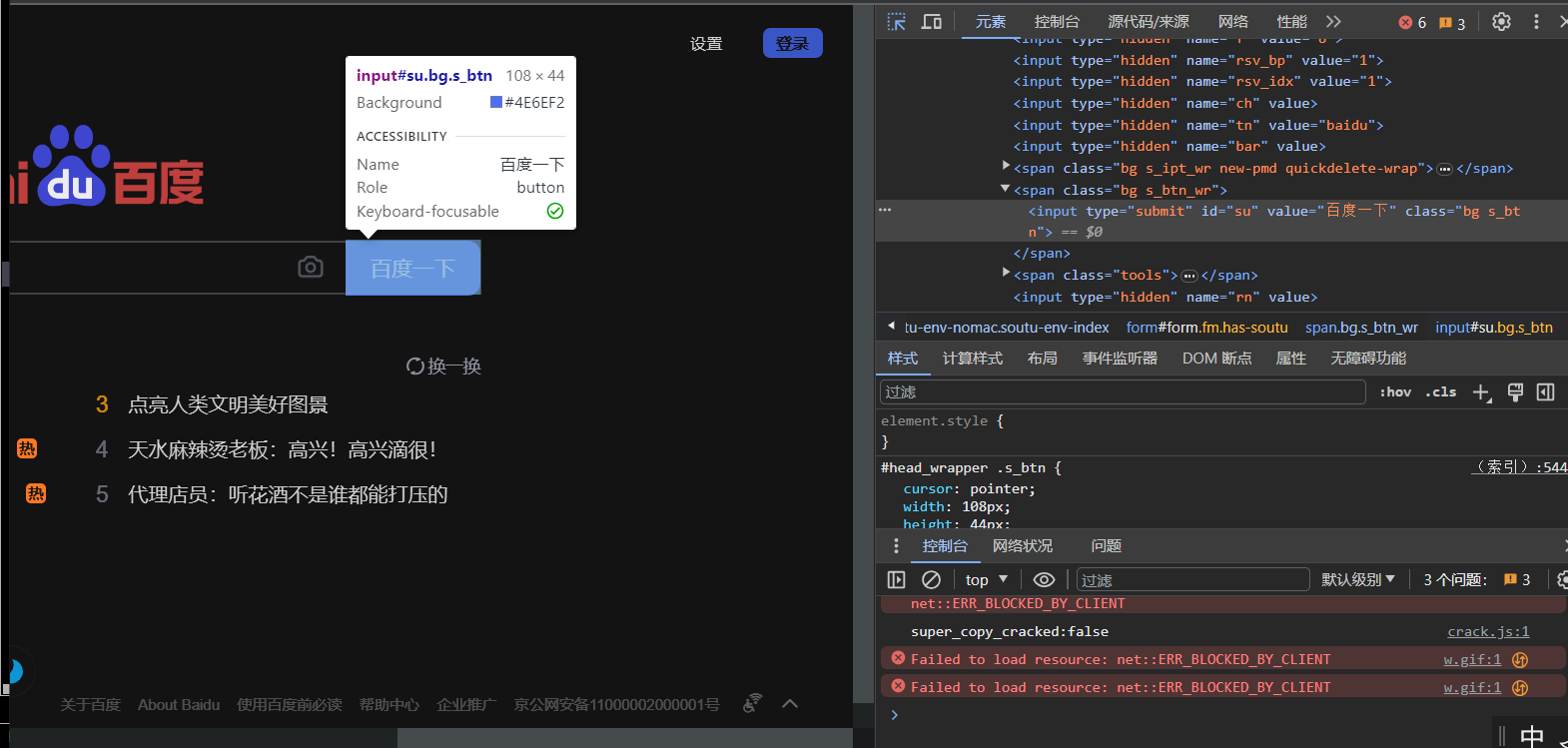Open the DevTools three-dot customize menu
Viewport: 1568px width, 748px height.
click(x=1536, y=22)
